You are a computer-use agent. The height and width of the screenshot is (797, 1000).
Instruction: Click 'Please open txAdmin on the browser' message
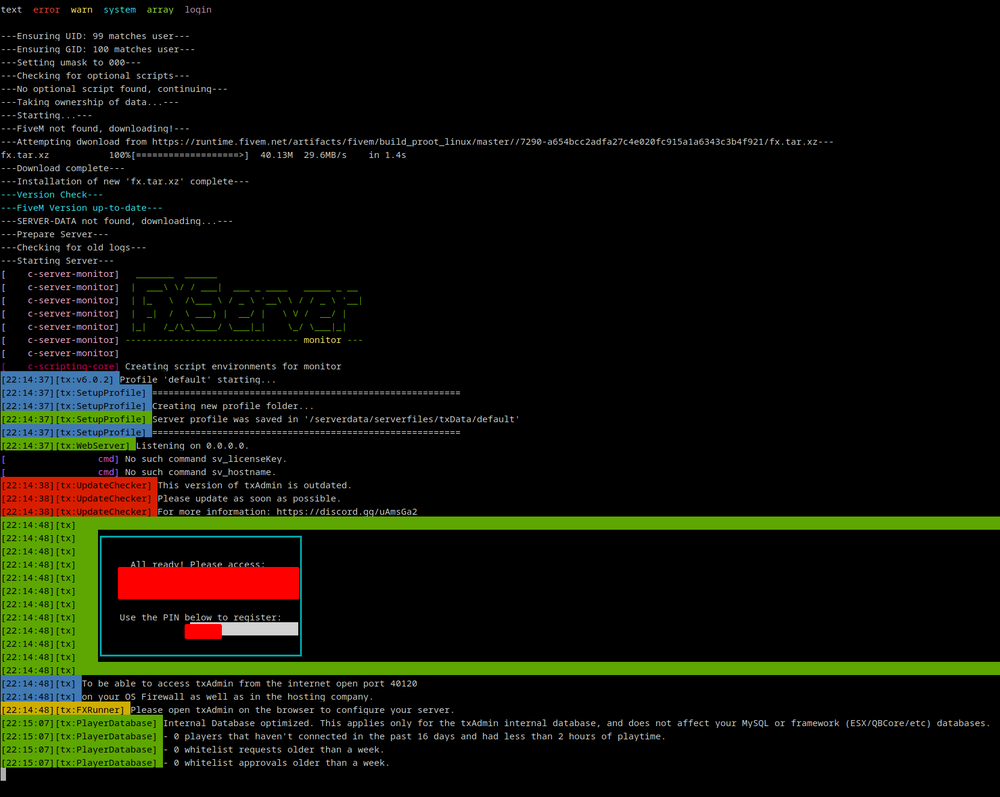(x=293, y=710)
